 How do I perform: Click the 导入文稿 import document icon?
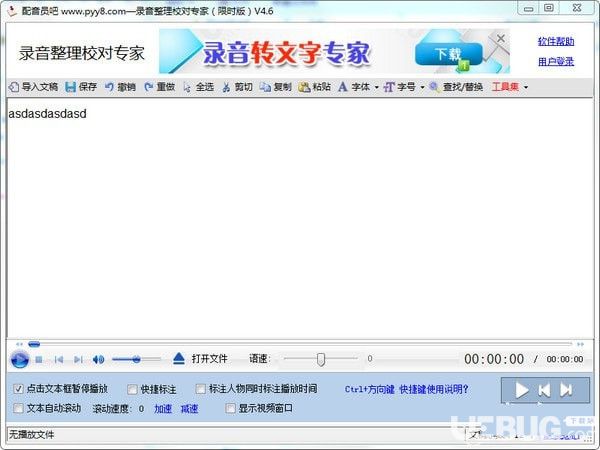coord(14,87)
